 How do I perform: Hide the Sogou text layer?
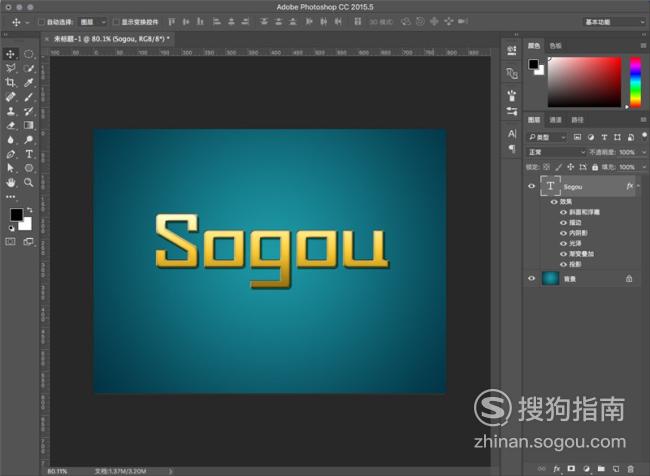tap(531, 186)
